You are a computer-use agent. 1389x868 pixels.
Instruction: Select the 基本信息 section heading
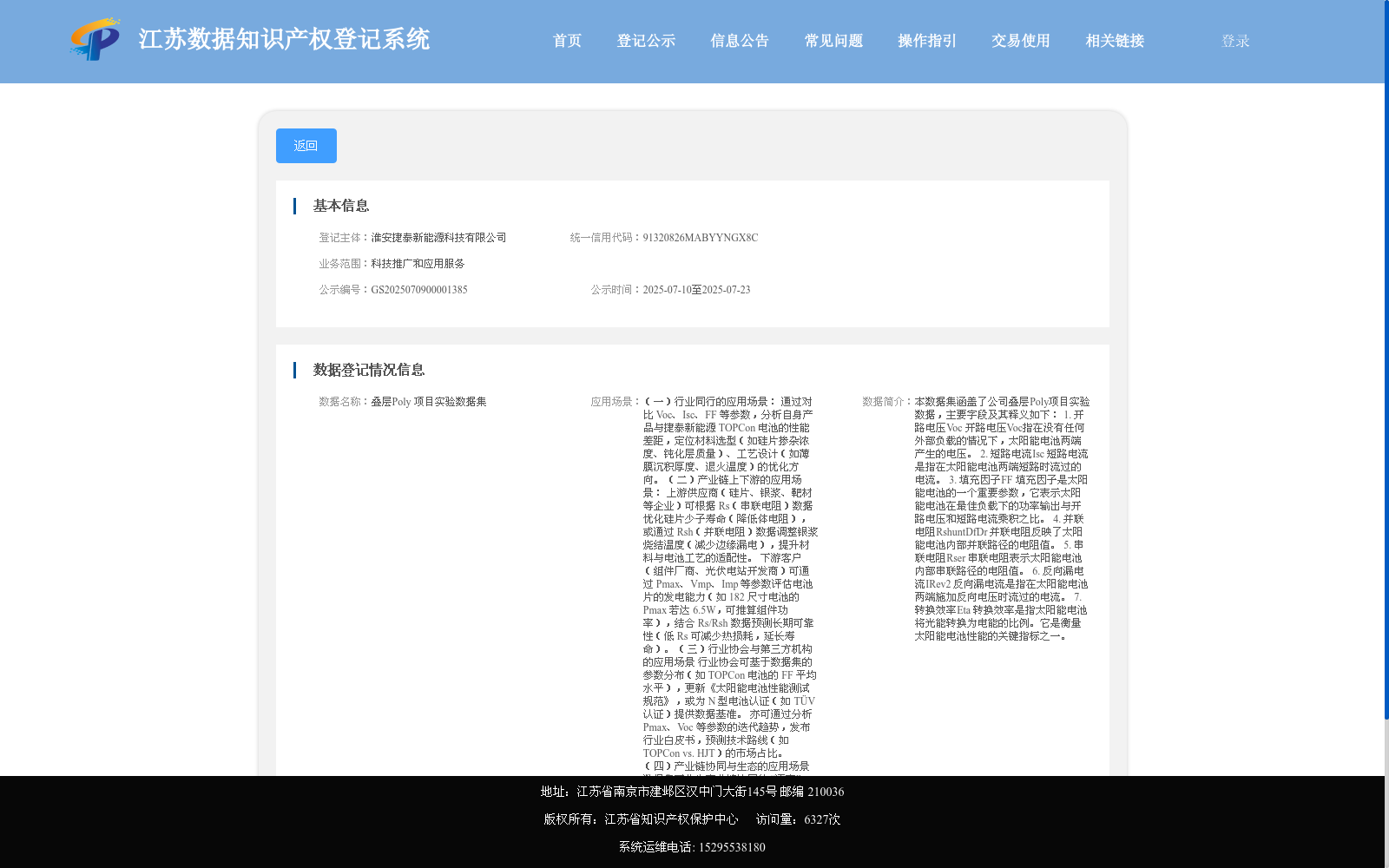[341, 206]
